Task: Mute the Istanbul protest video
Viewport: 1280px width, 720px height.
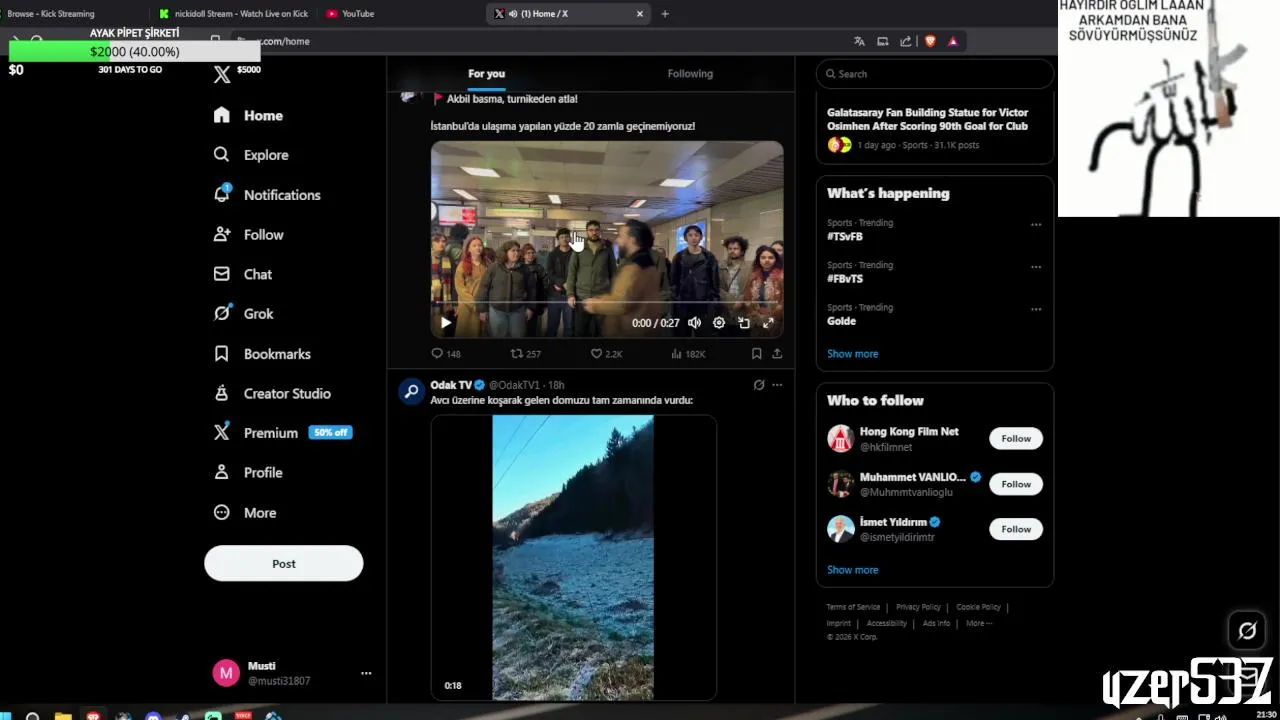Action: click(x=694, y=323)
